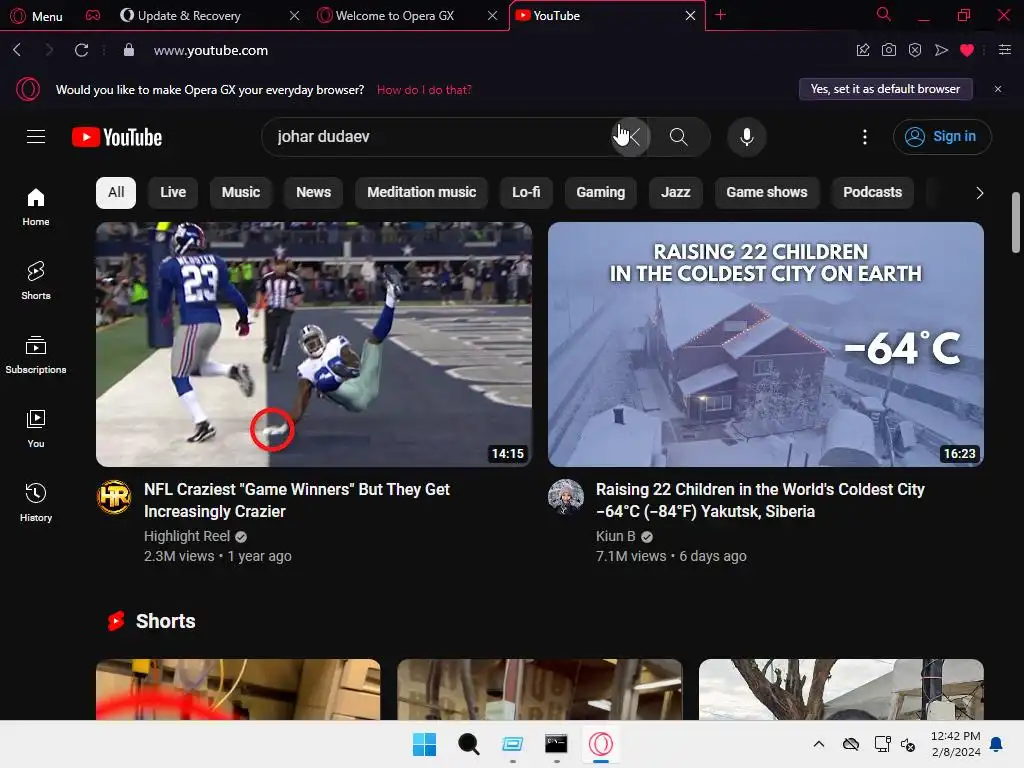Select the Jazz filter chip
This screenshot has height=768, width=1024.
tap(675, 193)
